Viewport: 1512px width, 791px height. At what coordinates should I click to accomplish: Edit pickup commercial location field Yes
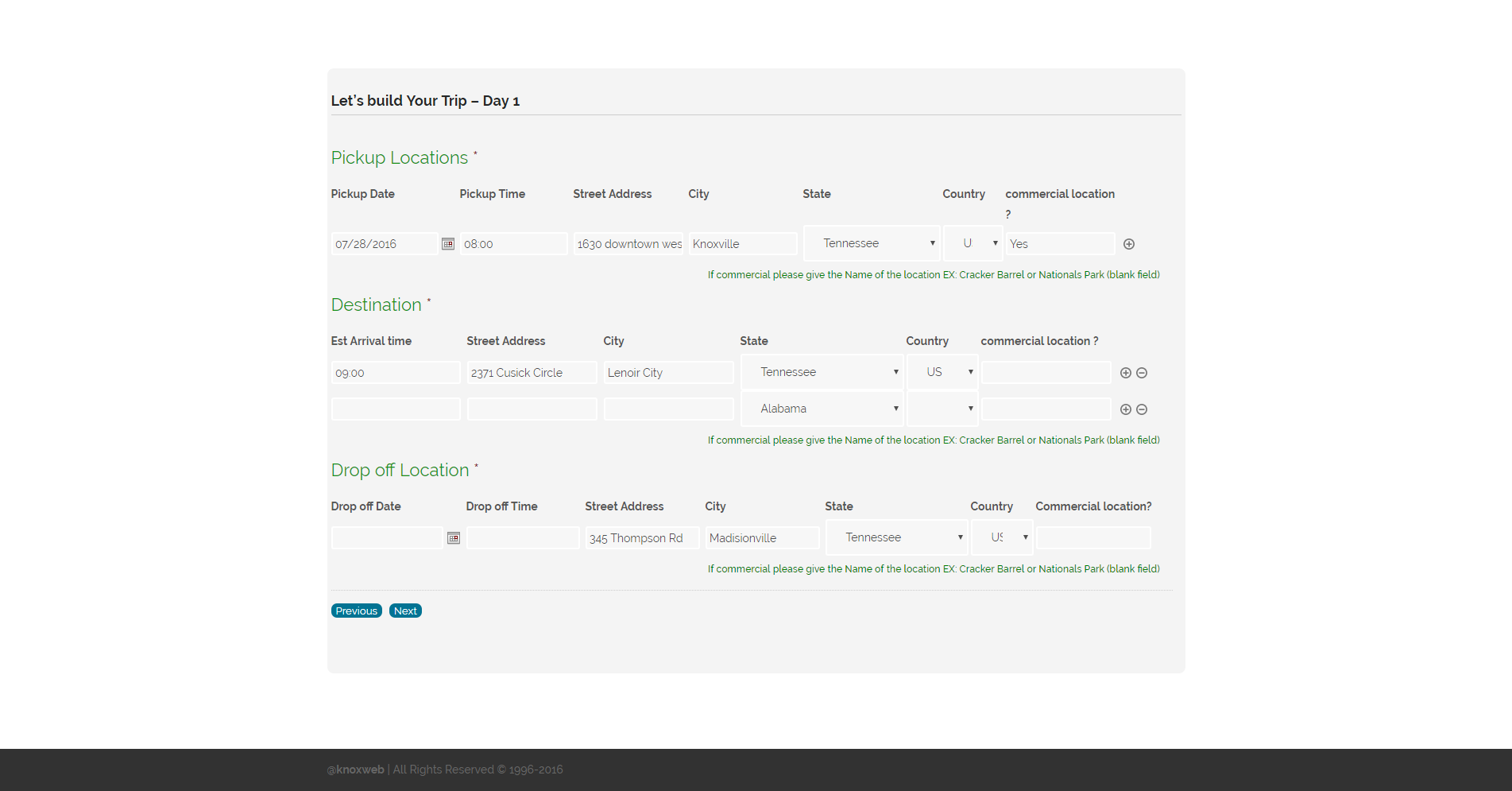click(x=1061, y=244)
